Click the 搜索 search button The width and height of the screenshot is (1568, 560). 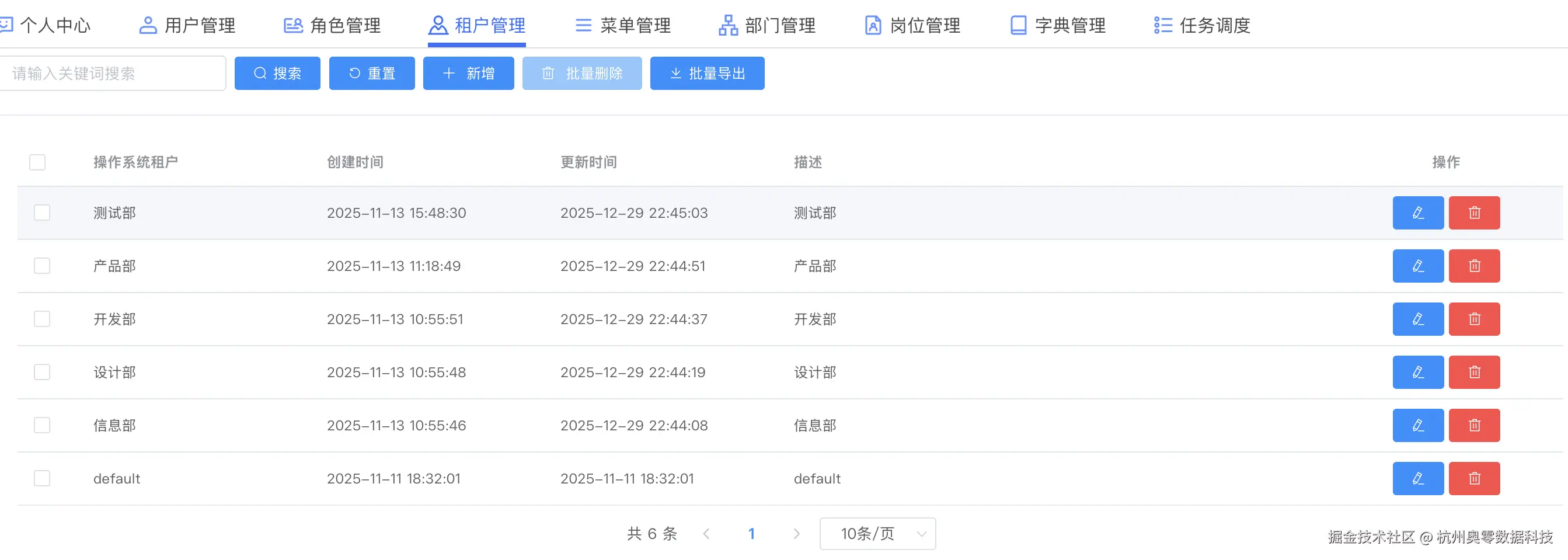277,74
